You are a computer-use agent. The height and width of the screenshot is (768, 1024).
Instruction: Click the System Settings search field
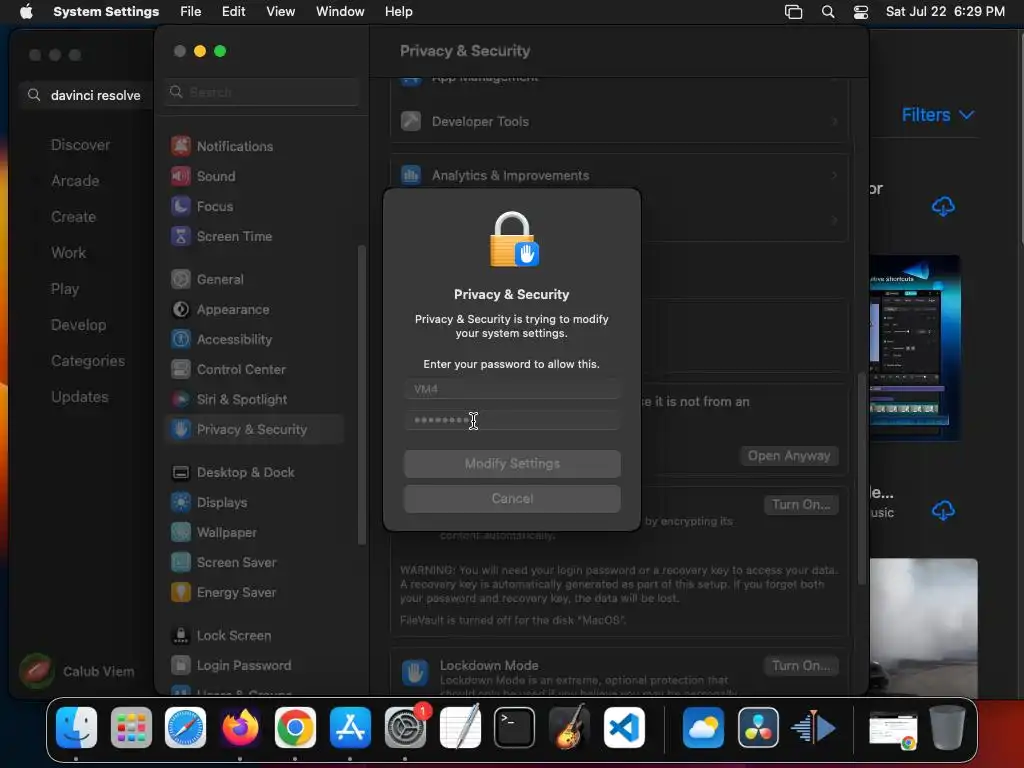[x=261, y=92]
